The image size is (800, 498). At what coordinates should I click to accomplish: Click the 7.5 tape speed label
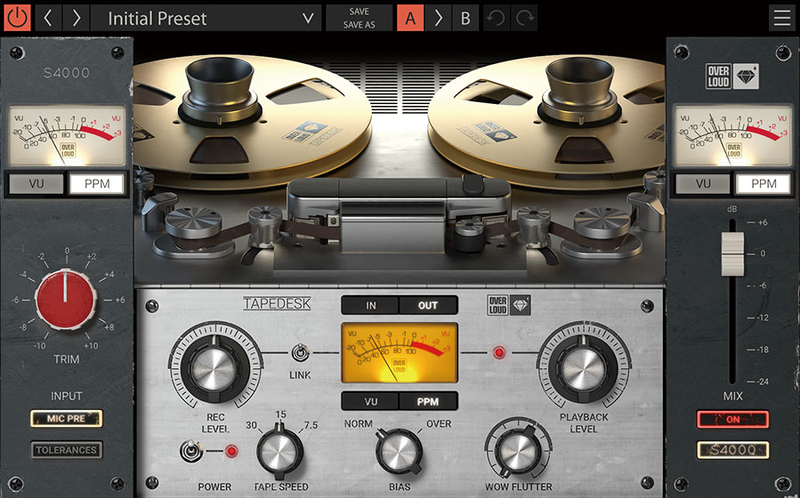[x=311, y=426]
